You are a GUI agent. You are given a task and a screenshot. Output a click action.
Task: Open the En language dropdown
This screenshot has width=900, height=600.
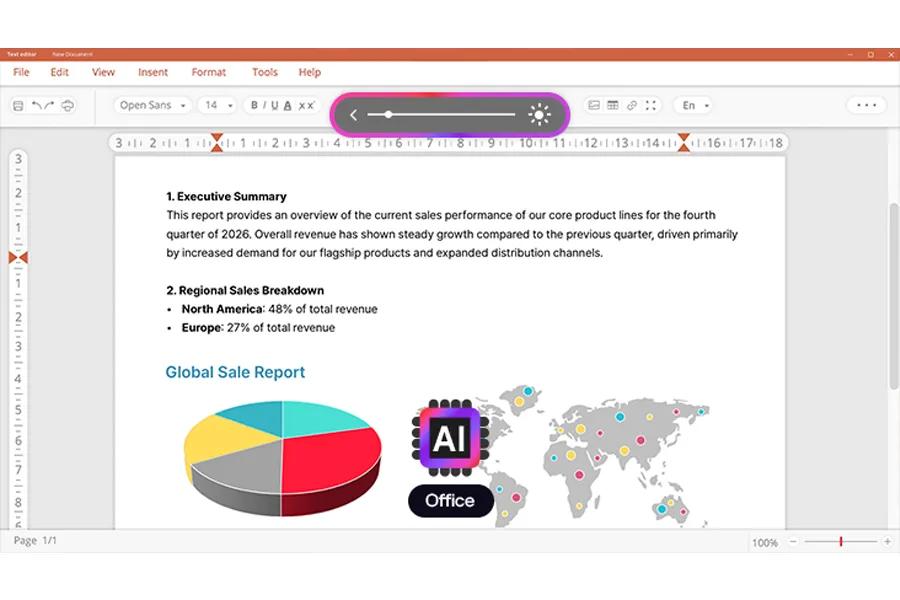[694, 105]
